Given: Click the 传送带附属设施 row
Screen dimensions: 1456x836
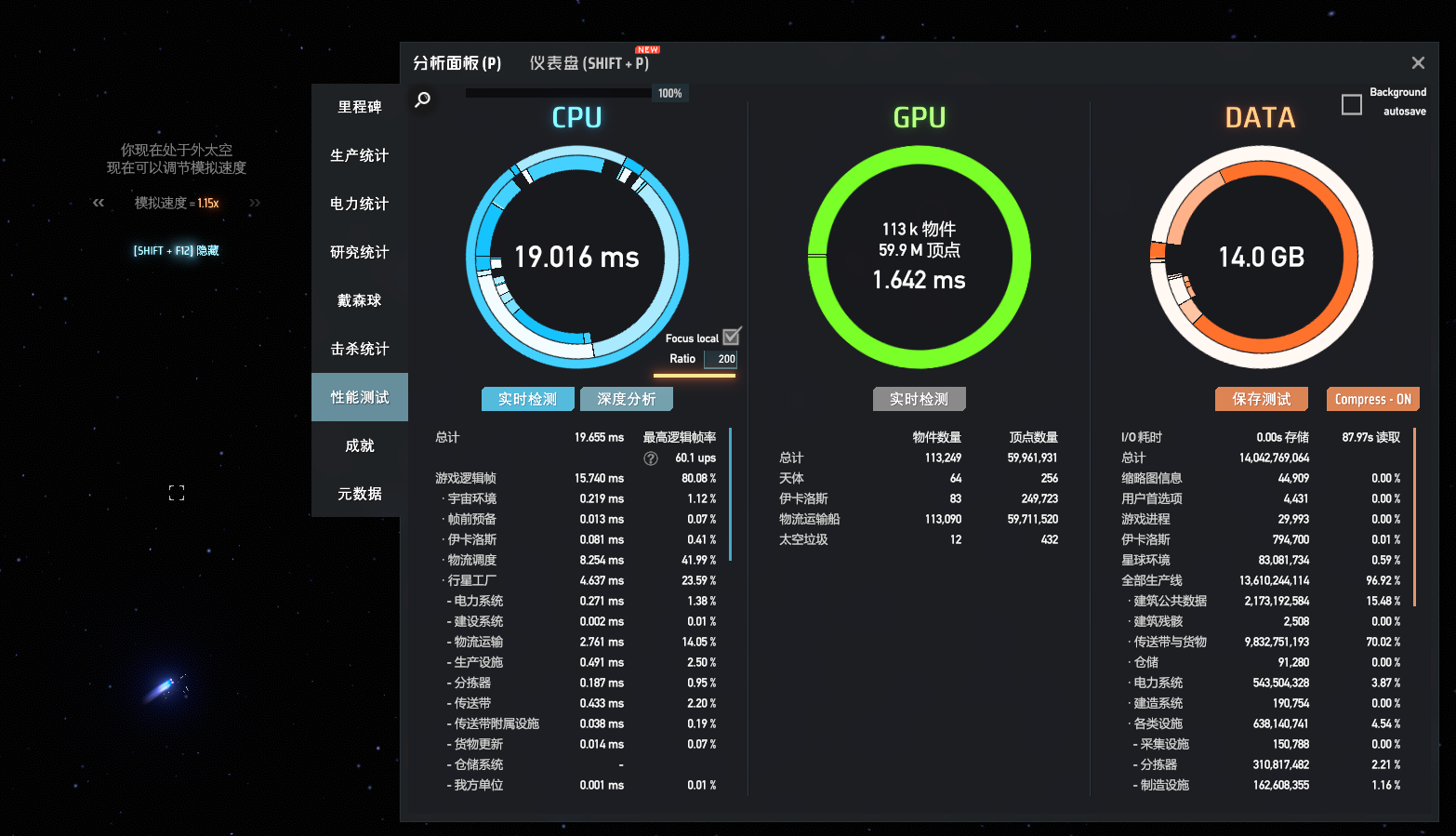Looking at the screenshot, I should click(576, 723).
